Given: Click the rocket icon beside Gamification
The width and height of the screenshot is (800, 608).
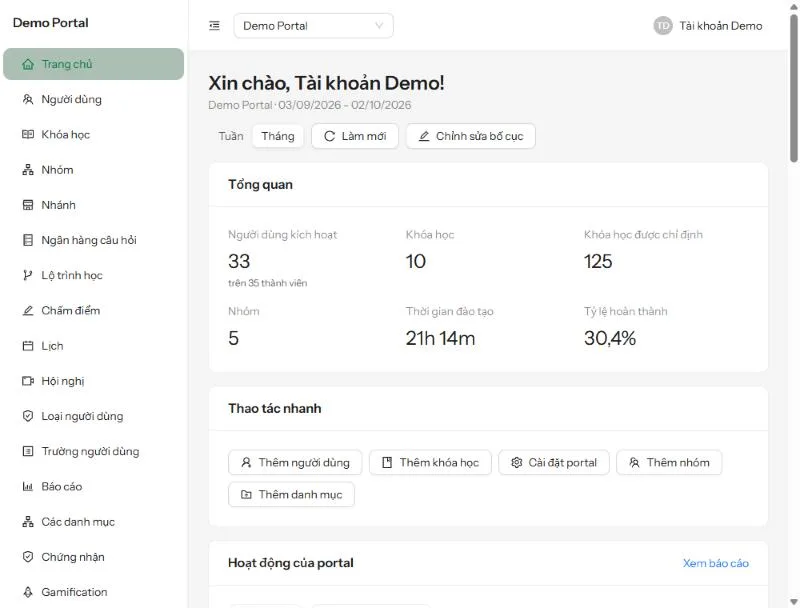Looking at the screenshot, I should click(x=28, y=592).
